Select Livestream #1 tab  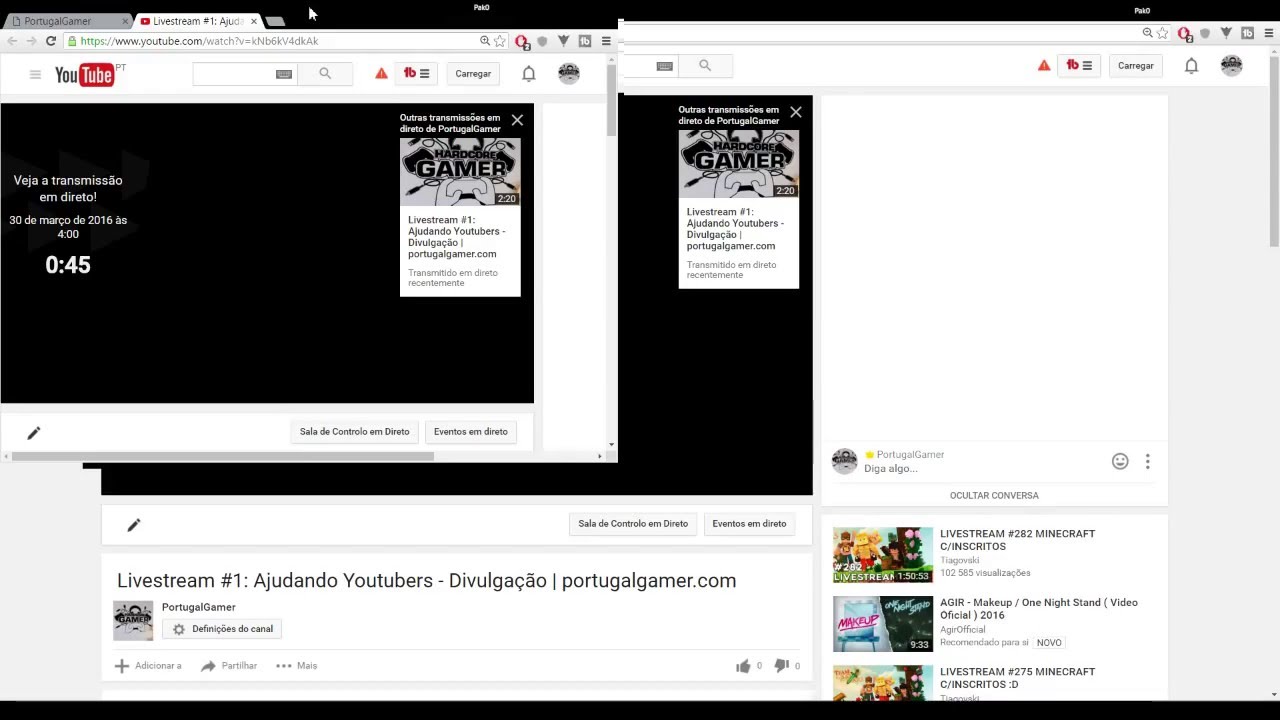(198, 21)
